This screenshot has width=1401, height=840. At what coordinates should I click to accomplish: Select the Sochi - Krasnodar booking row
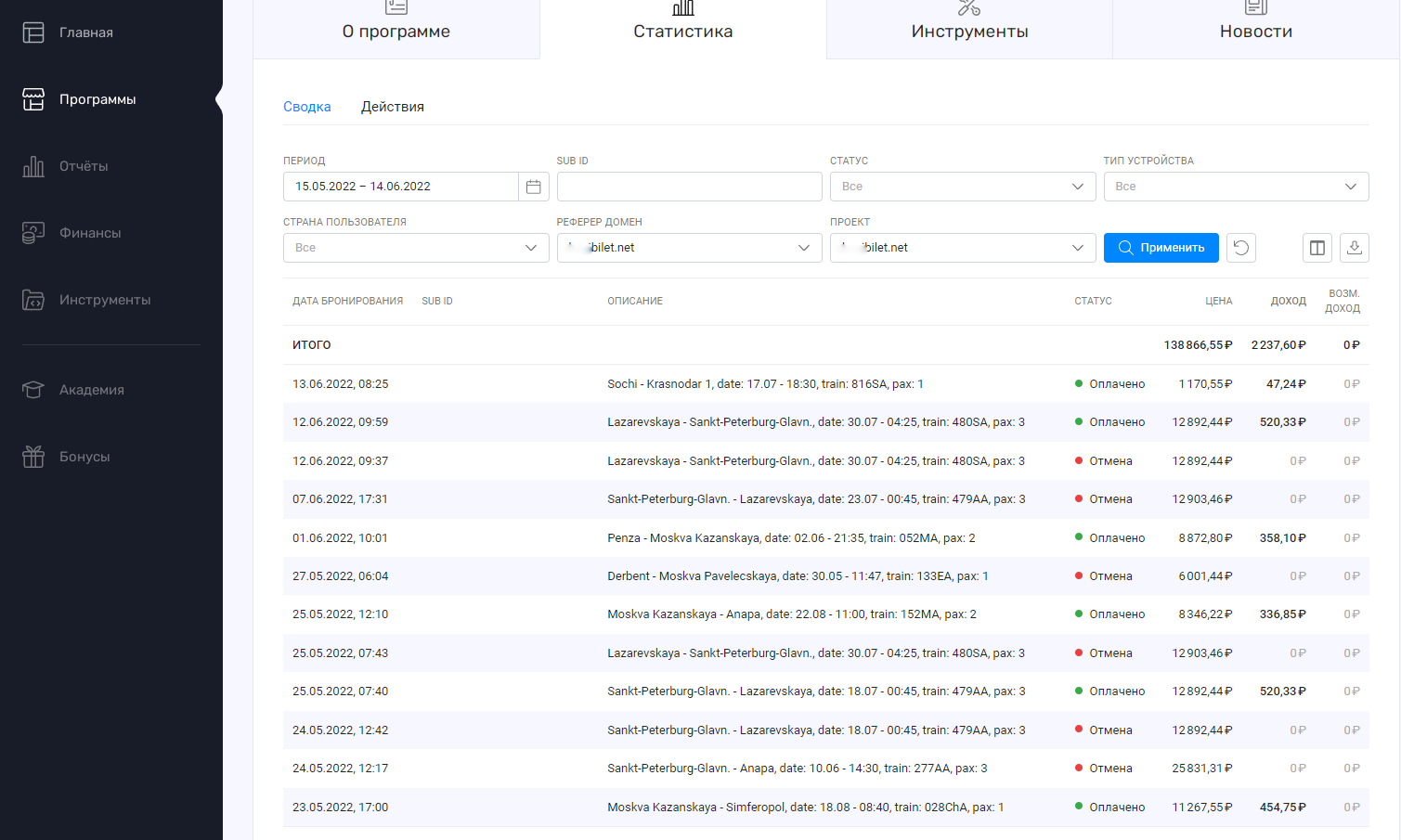764,384
